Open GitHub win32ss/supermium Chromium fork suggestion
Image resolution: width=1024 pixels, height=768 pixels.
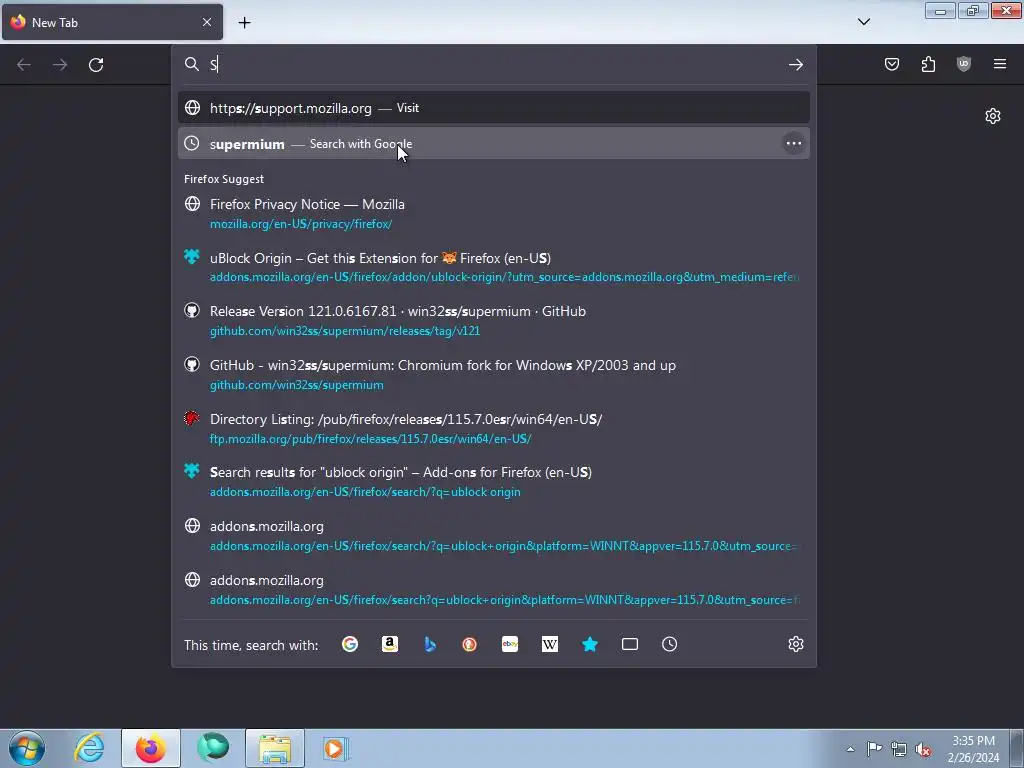click(x=494, y=375)
